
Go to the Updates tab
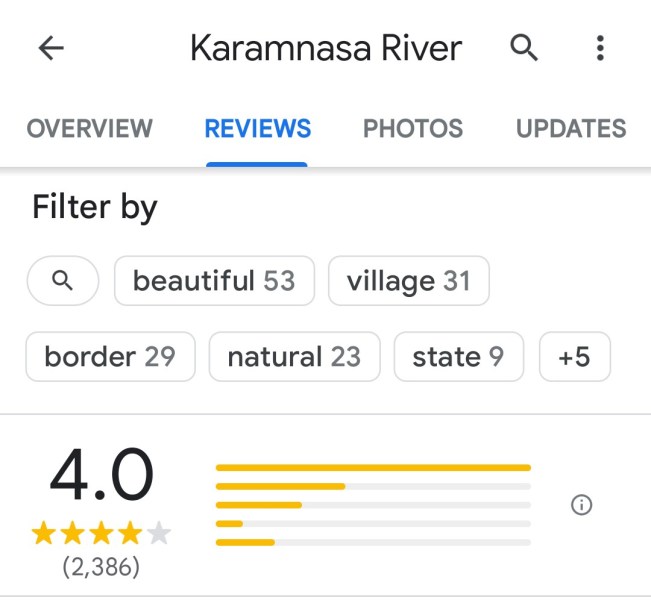[571, 129]
